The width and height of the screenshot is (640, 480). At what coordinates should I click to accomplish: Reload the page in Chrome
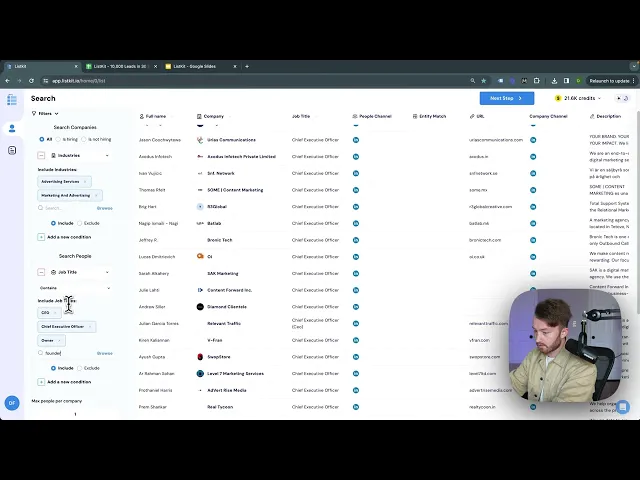[x=31, y=81]
